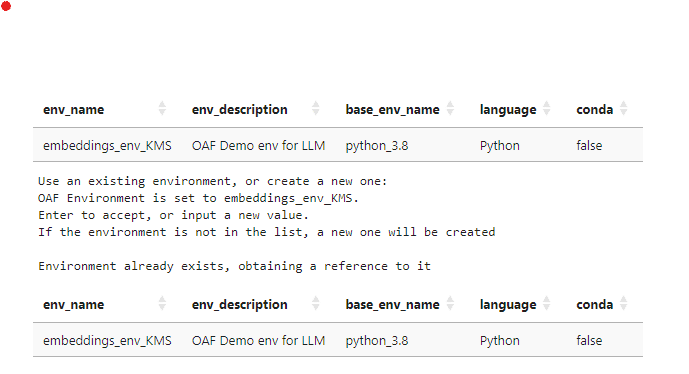Select the embeddings_env_KMS cell in the upper table
This screenshot has width=689, height=374.
click(x=107, y=145)
